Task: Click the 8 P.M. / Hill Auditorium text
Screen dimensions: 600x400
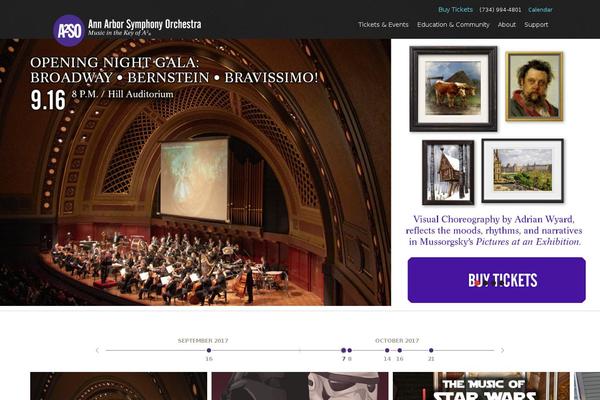Action: point(122,94)
